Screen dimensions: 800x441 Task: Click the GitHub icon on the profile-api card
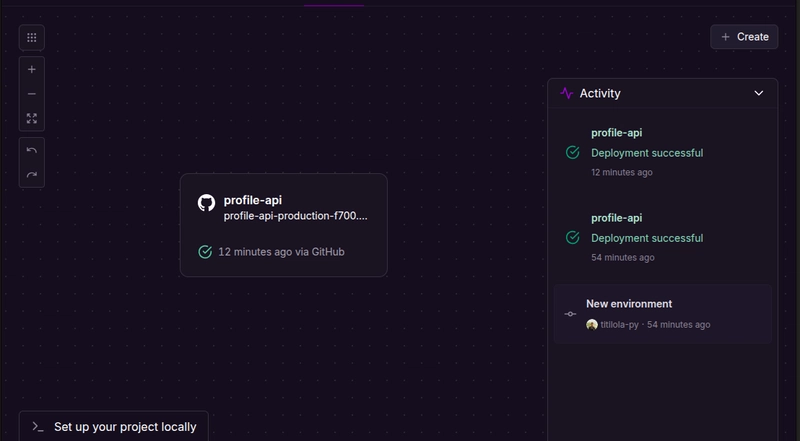point(206,202)
